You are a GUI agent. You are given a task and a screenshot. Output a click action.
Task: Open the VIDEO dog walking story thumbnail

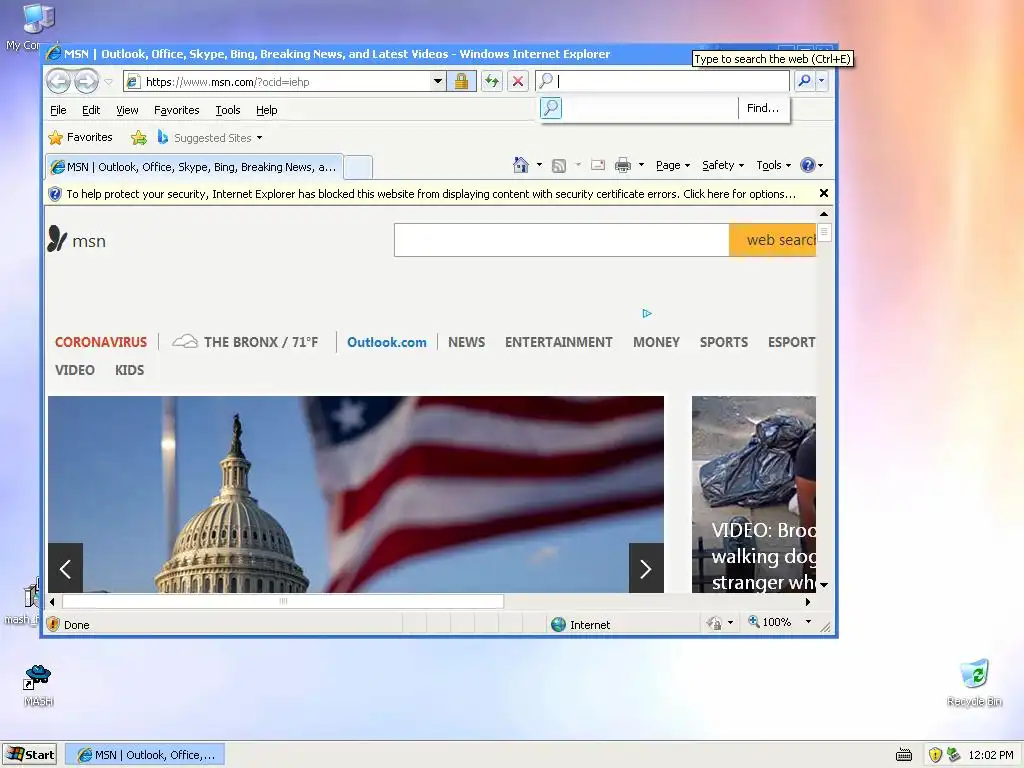pyautogui.click(x=754, y=494)
